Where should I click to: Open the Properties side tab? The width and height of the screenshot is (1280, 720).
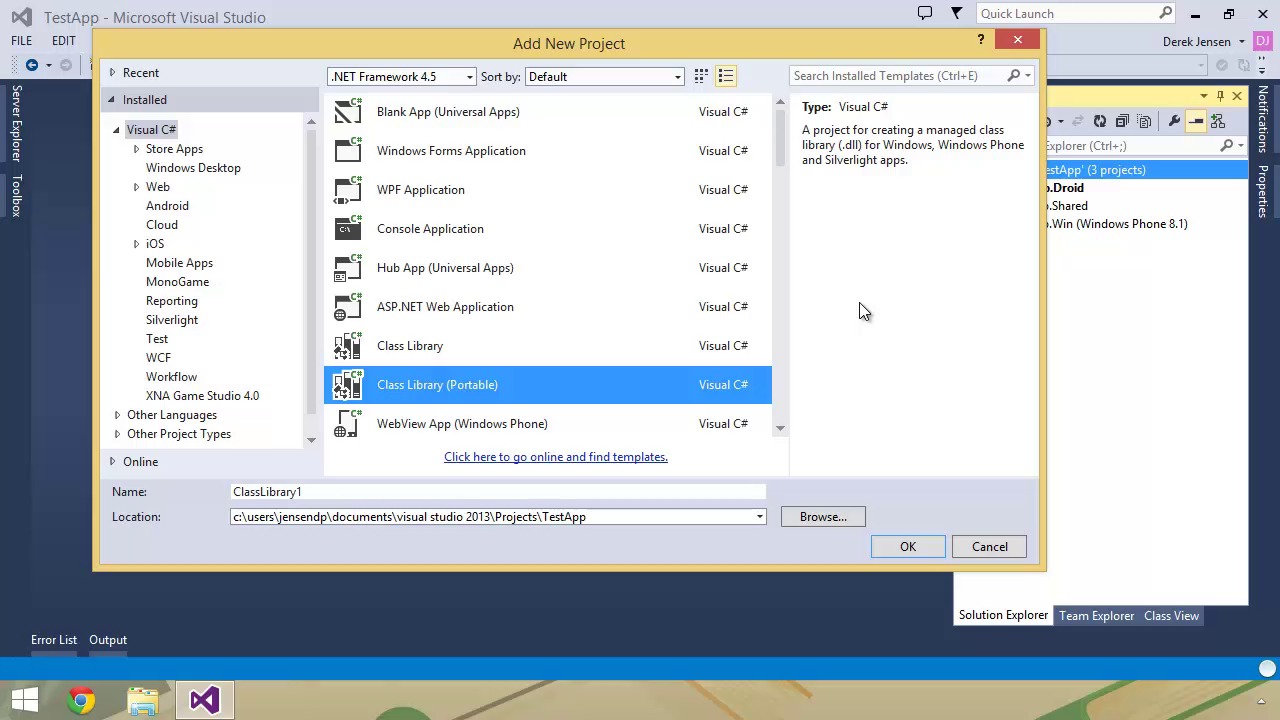pyautogui.click(x=1263, y=191)
